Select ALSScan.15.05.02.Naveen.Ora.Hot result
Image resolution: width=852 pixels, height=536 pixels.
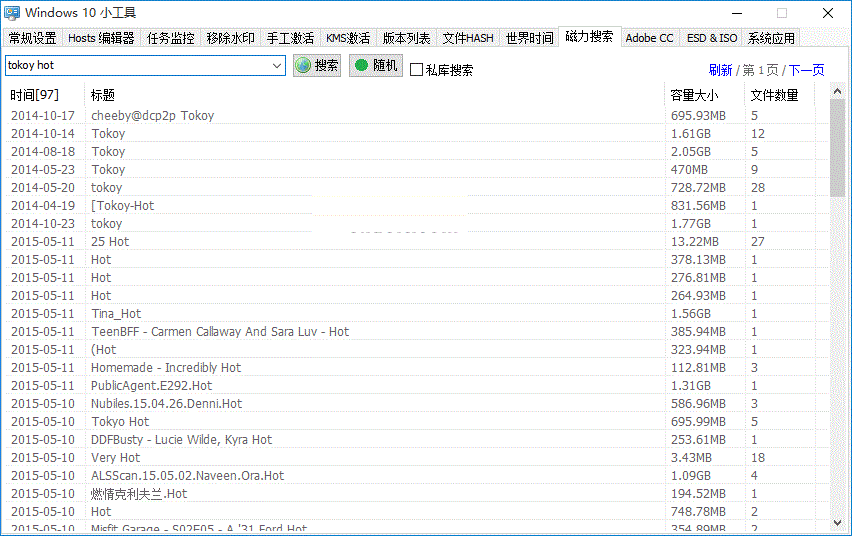(187, 475)
